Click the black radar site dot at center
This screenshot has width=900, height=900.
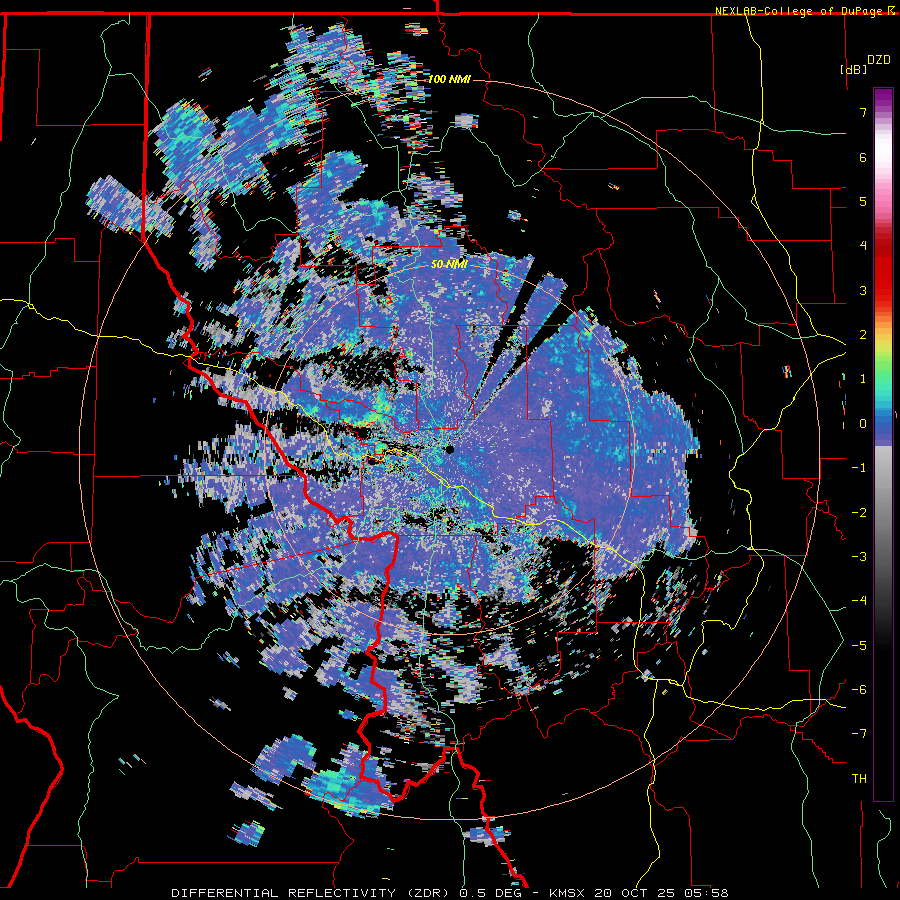pos(450,450)
